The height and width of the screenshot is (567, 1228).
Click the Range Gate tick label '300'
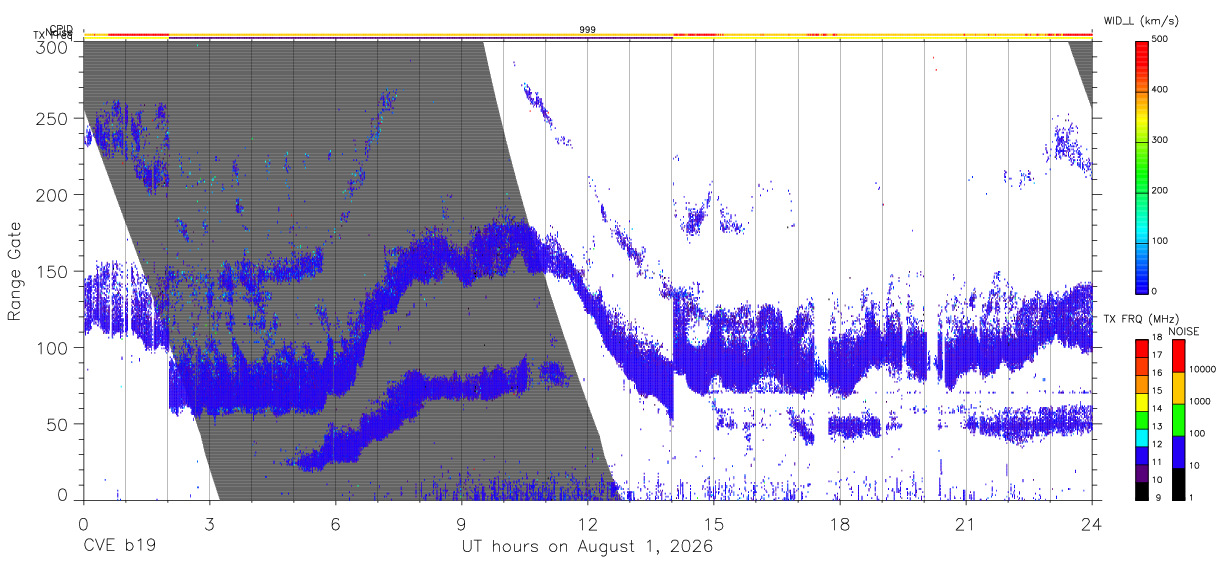coord(51,47)
